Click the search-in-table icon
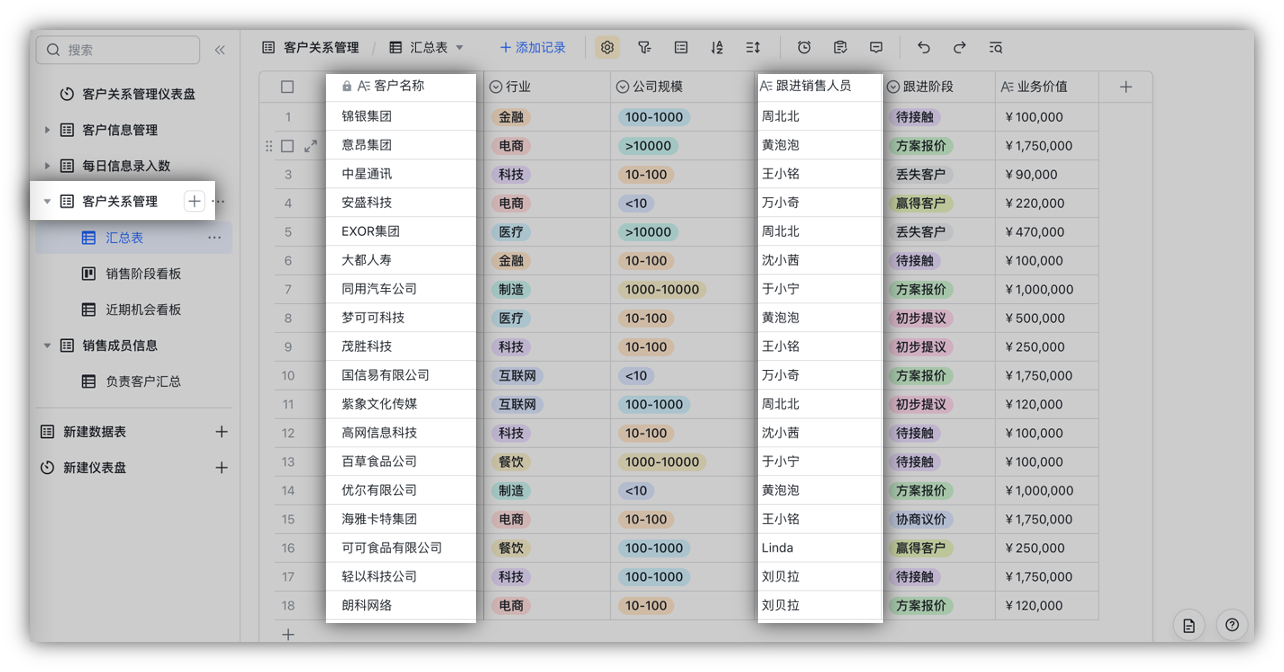Screen dimensions: 1284x672 point(995,47)
